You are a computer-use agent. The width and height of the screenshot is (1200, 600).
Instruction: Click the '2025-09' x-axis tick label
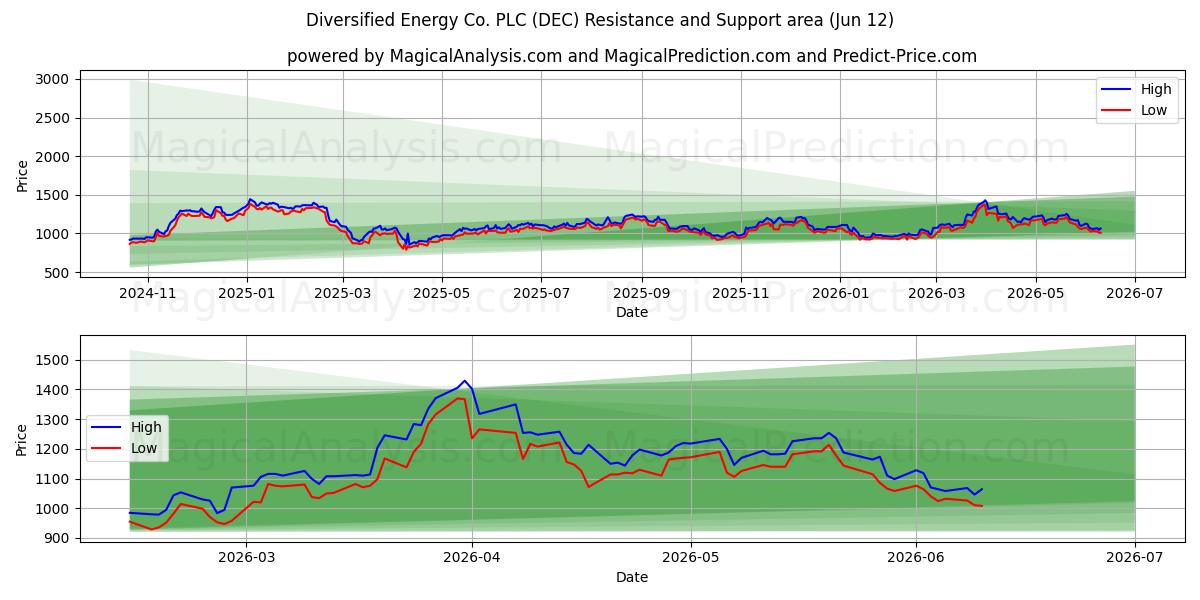641,294
